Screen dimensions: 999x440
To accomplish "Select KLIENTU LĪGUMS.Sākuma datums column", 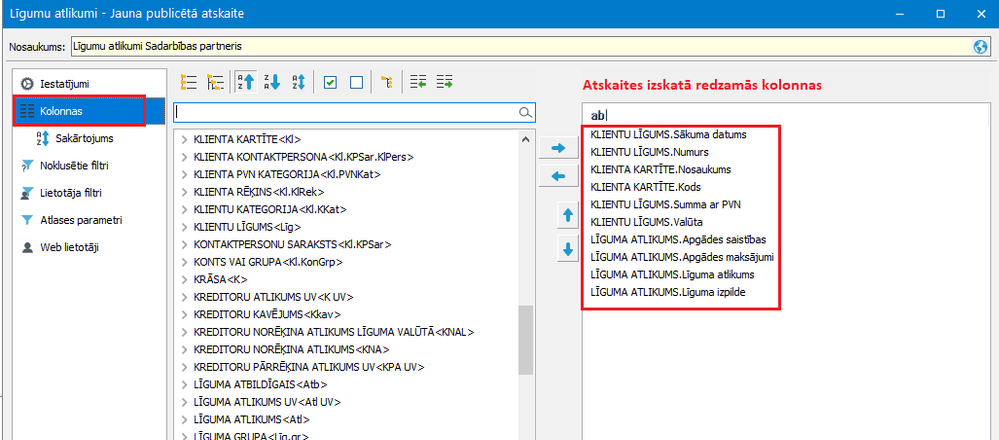I will pyautogui.click(x=668, y=135).
